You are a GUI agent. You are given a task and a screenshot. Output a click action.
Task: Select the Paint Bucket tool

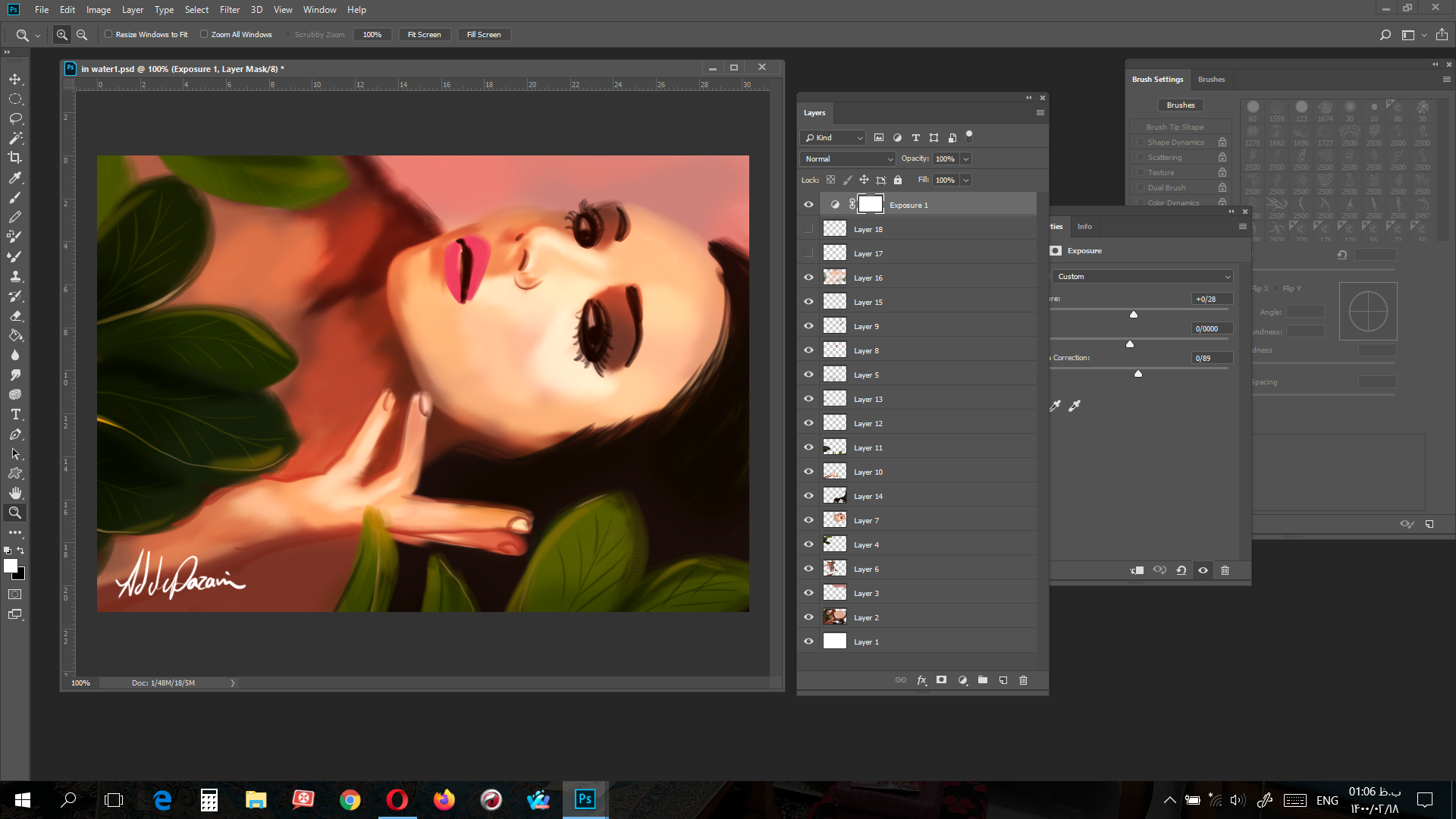[x=15, y=336]
